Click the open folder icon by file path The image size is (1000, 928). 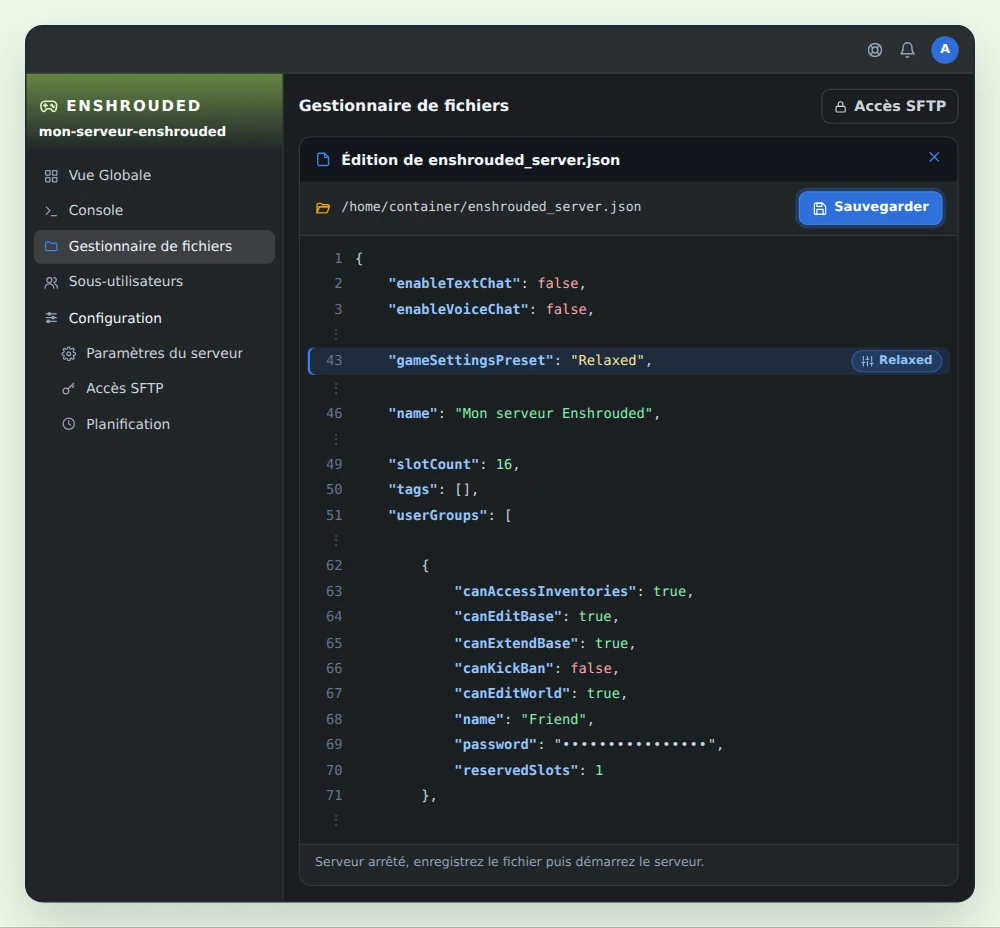[x=323, y=208]
